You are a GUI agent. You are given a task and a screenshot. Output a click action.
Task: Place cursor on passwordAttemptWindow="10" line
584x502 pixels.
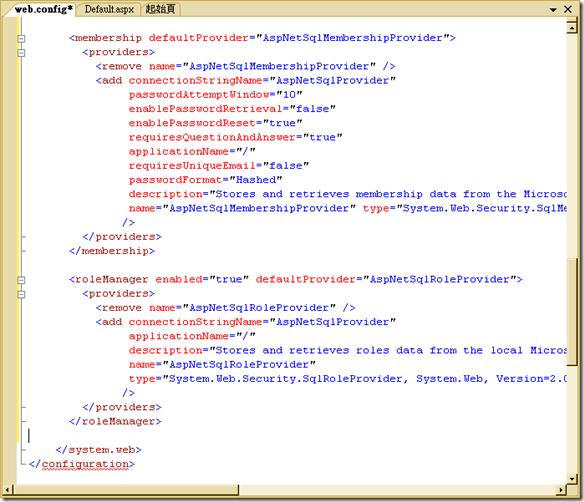pyautogui.click(x=215, y=95)
